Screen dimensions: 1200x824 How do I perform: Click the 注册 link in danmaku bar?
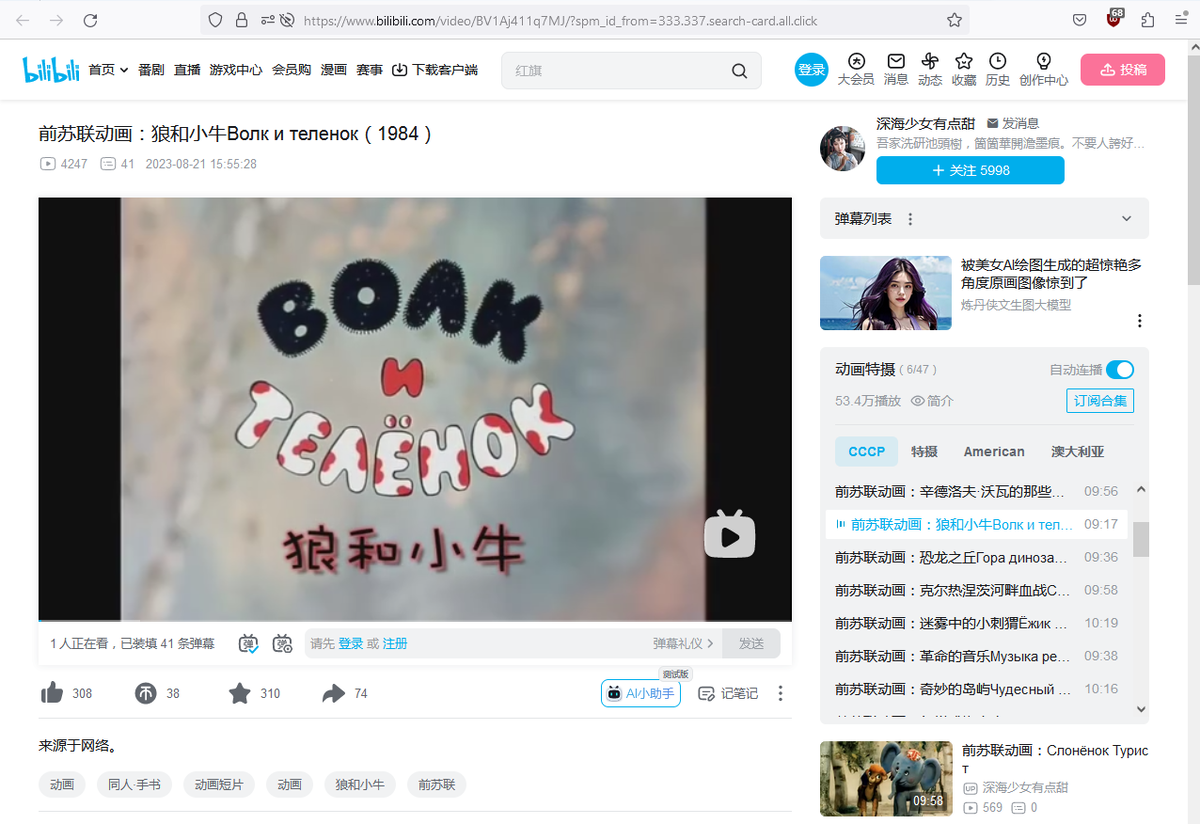click(x=395, y=644)
